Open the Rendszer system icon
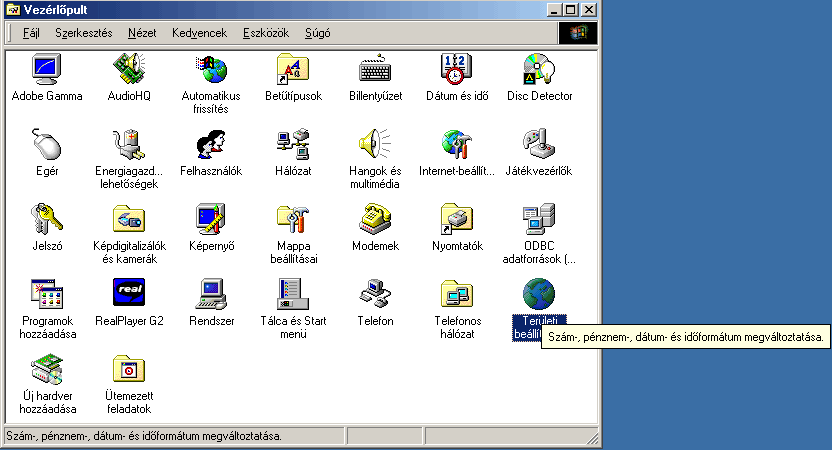The width and height of the screenshot is (832, 450). (211, 295)
